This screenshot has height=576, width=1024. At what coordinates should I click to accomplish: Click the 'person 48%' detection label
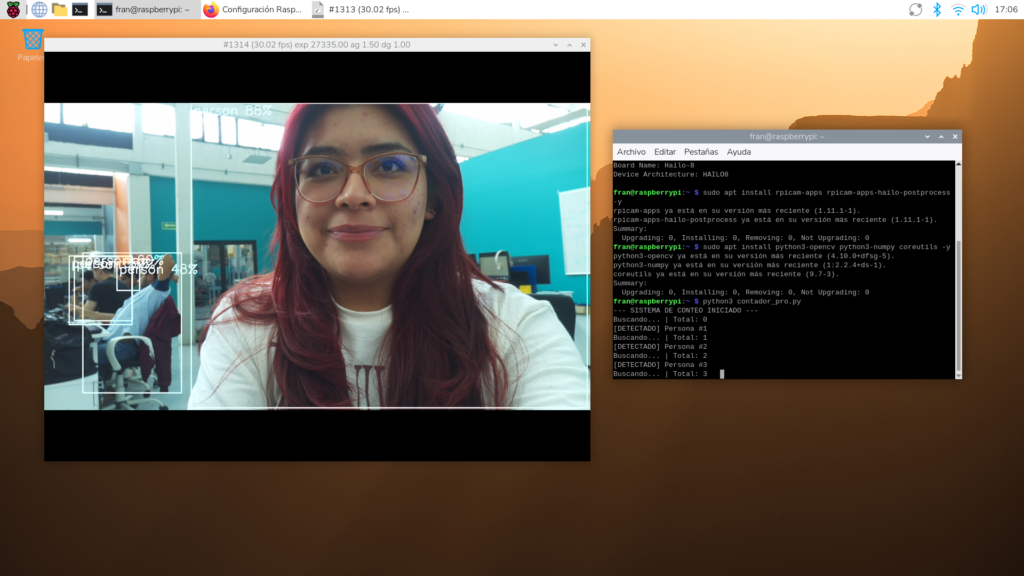[x=159, y=270]
